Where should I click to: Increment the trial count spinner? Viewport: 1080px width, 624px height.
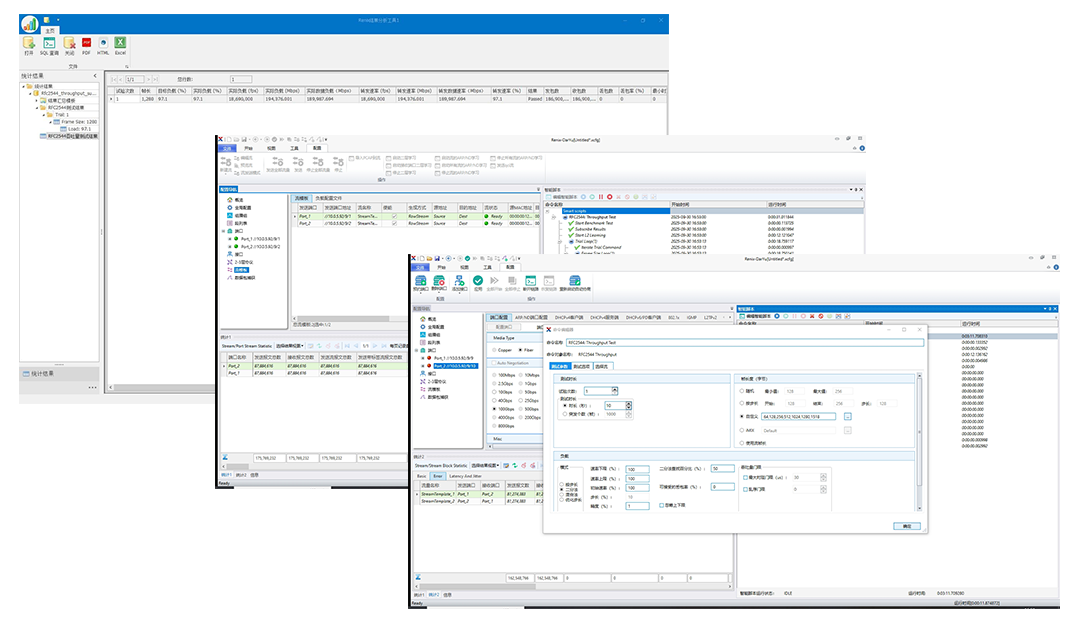click(x=616, y=389)
